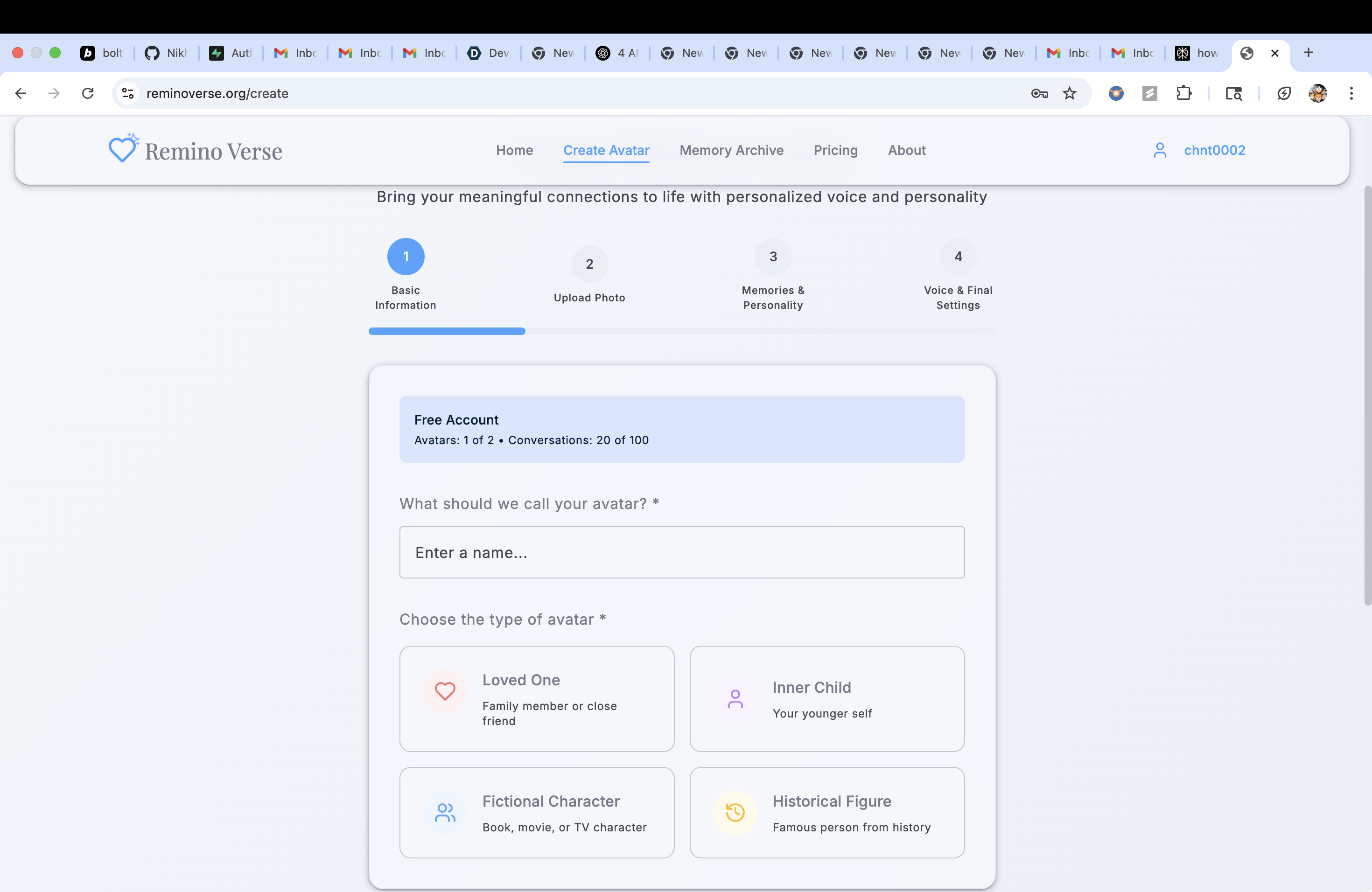1372x892 pixels.
Task: Go to the Memory Archive nav tab
Action: (731, 150)
